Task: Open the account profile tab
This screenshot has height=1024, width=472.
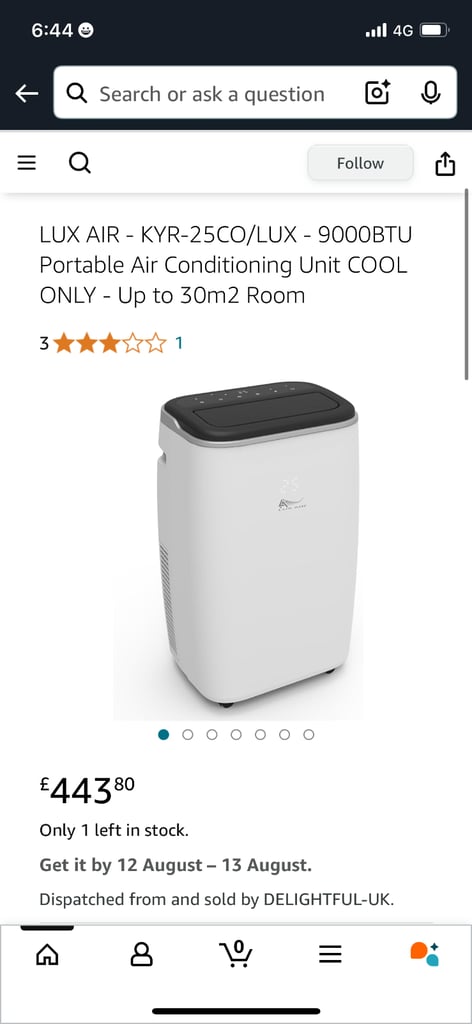Action: pos(141,955)
